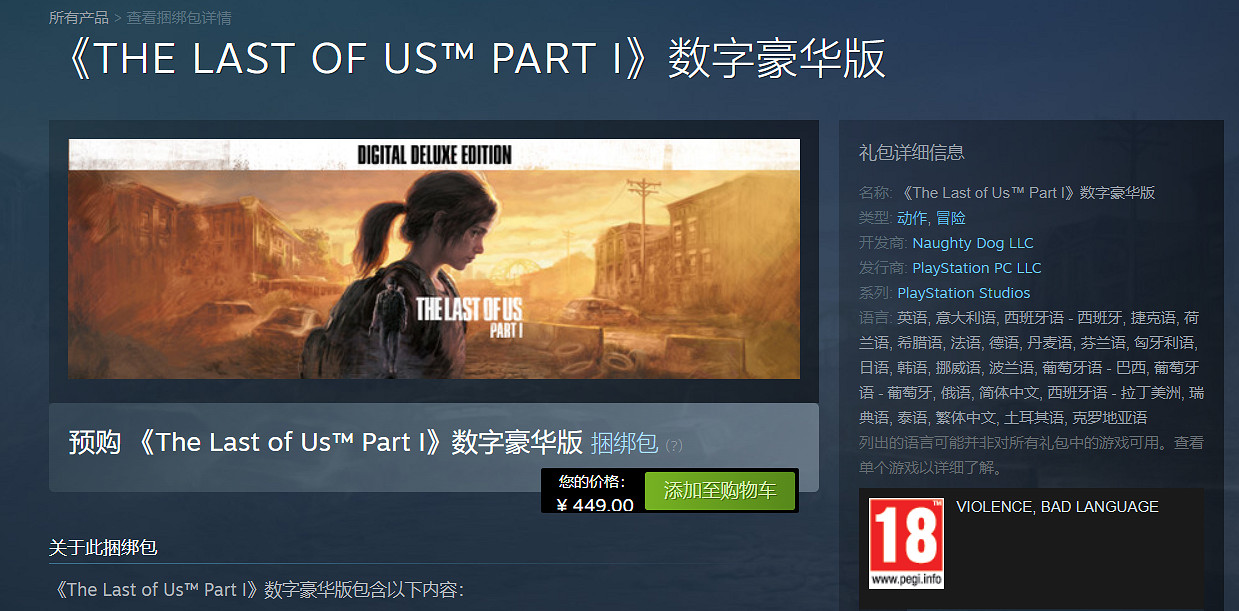Click the 预购 bundle purchase title
Viewport: 1239px width, 611px height.
(x=326, y=442)
